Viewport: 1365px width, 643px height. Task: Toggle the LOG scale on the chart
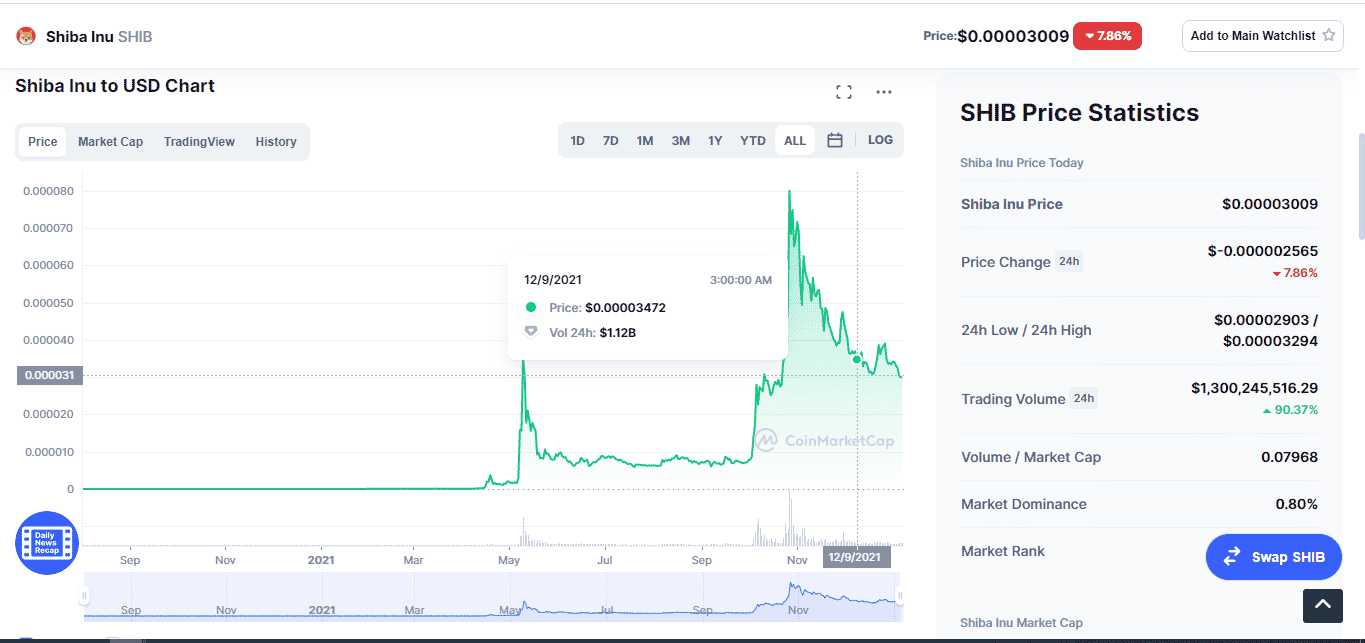[880, 140]
